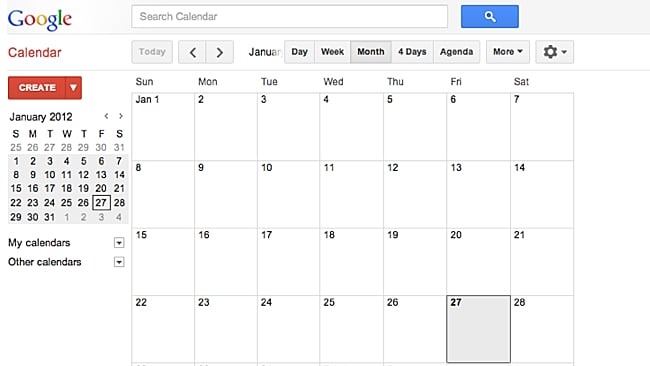This screenshot has width=650, height=366.
Task: Click in the Search Calendar field
Action: (289, 17)
